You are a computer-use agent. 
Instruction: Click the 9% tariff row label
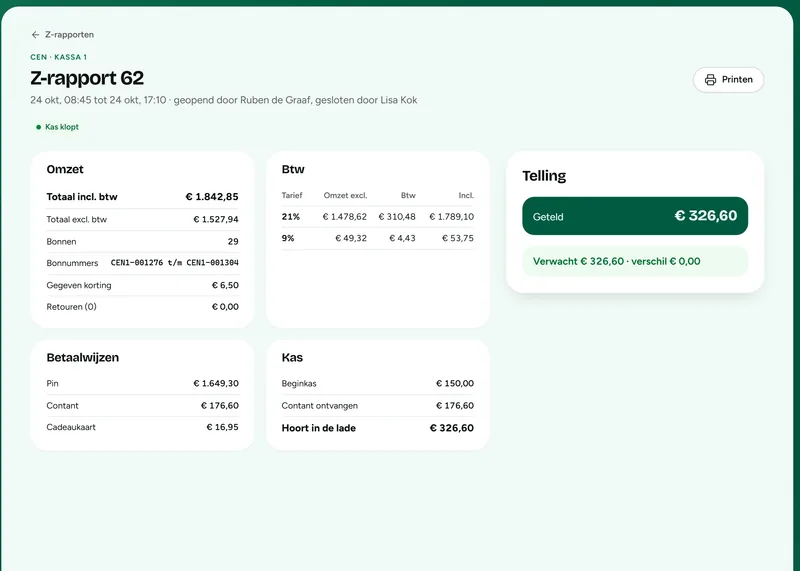click(x=288, y=238)
